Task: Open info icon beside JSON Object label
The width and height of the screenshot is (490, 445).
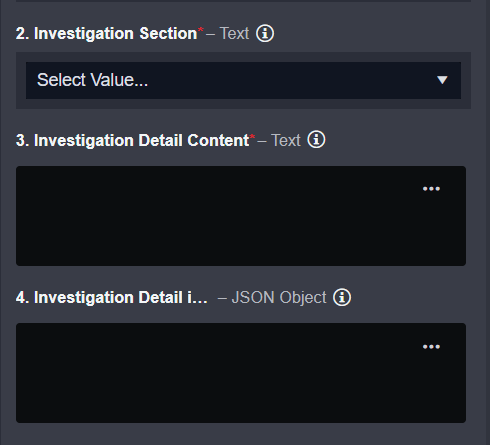Action: tap(342, 297)
